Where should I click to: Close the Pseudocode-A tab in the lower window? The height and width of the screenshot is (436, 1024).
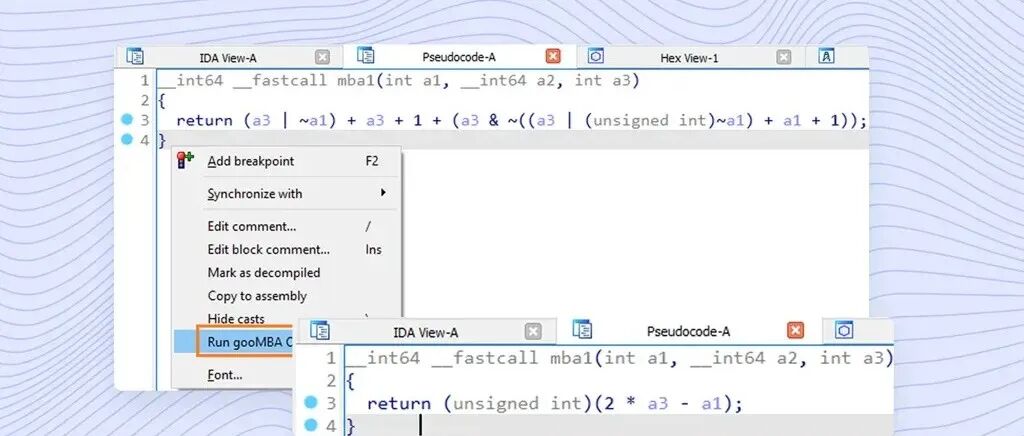pyautogui.click(x=795, y=330)
